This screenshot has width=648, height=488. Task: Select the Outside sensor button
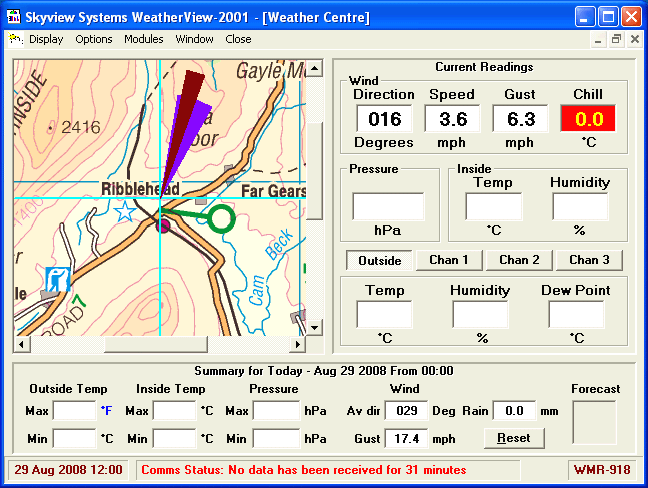(379, 261)
